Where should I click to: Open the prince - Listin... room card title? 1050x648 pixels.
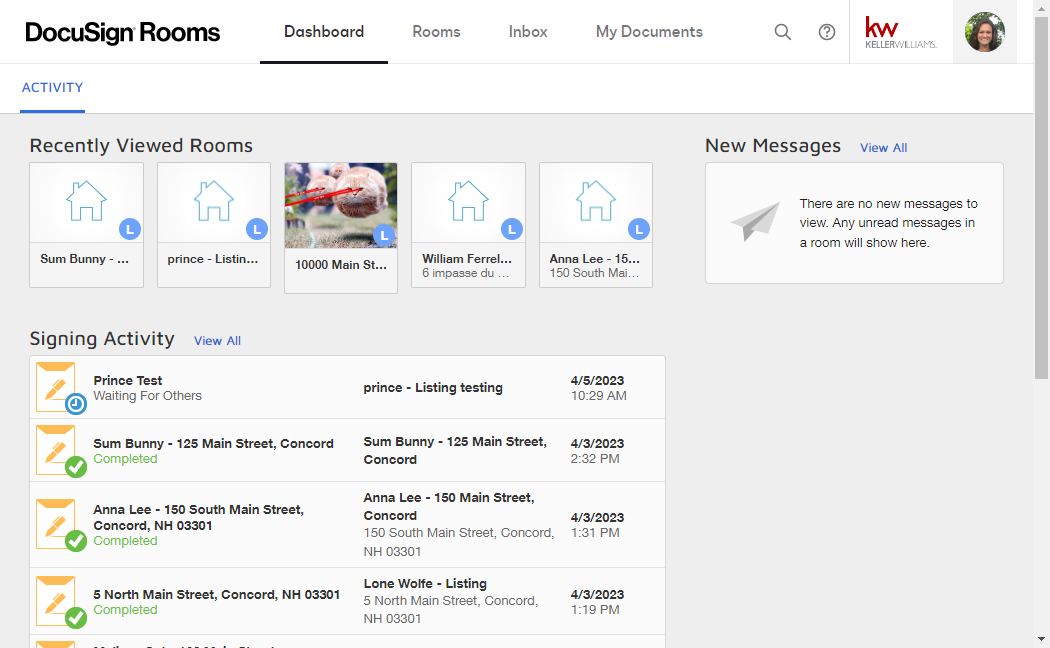[213, 259]
